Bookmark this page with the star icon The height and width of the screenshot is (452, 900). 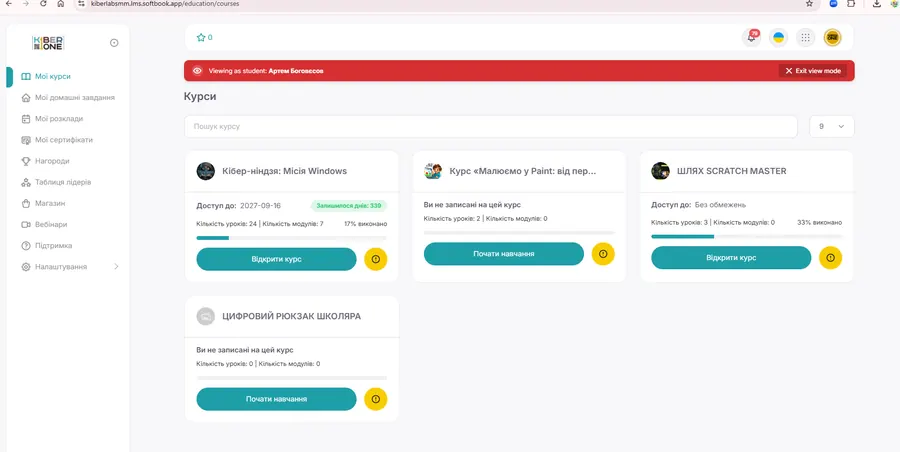pyautogui.click(x=809, y=3)
